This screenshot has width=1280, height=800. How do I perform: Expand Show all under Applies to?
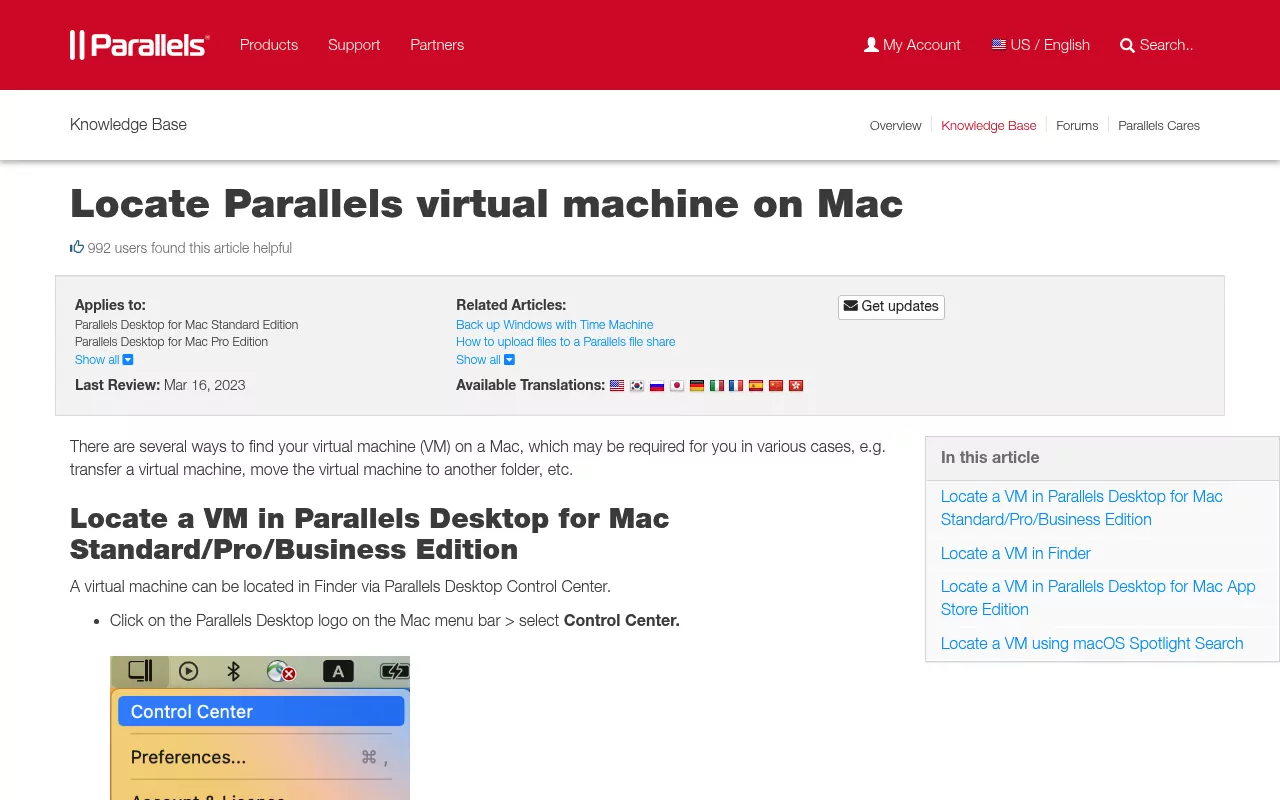(x=104, y=360)
